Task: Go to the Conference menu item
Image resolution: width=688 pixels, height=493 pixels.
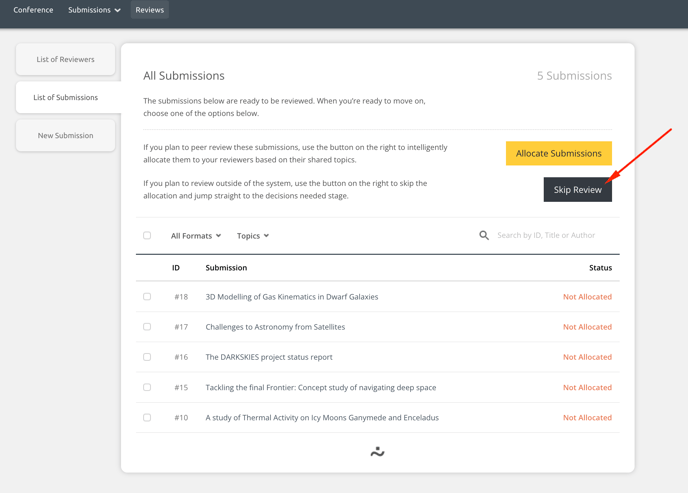Action: [33, 10]
